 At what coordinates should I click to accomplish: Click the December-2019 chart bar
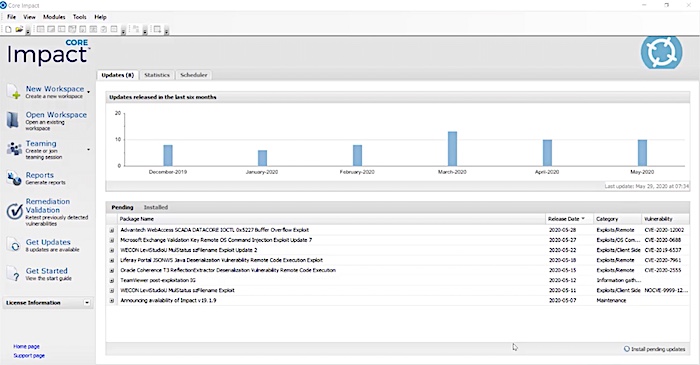168,155
